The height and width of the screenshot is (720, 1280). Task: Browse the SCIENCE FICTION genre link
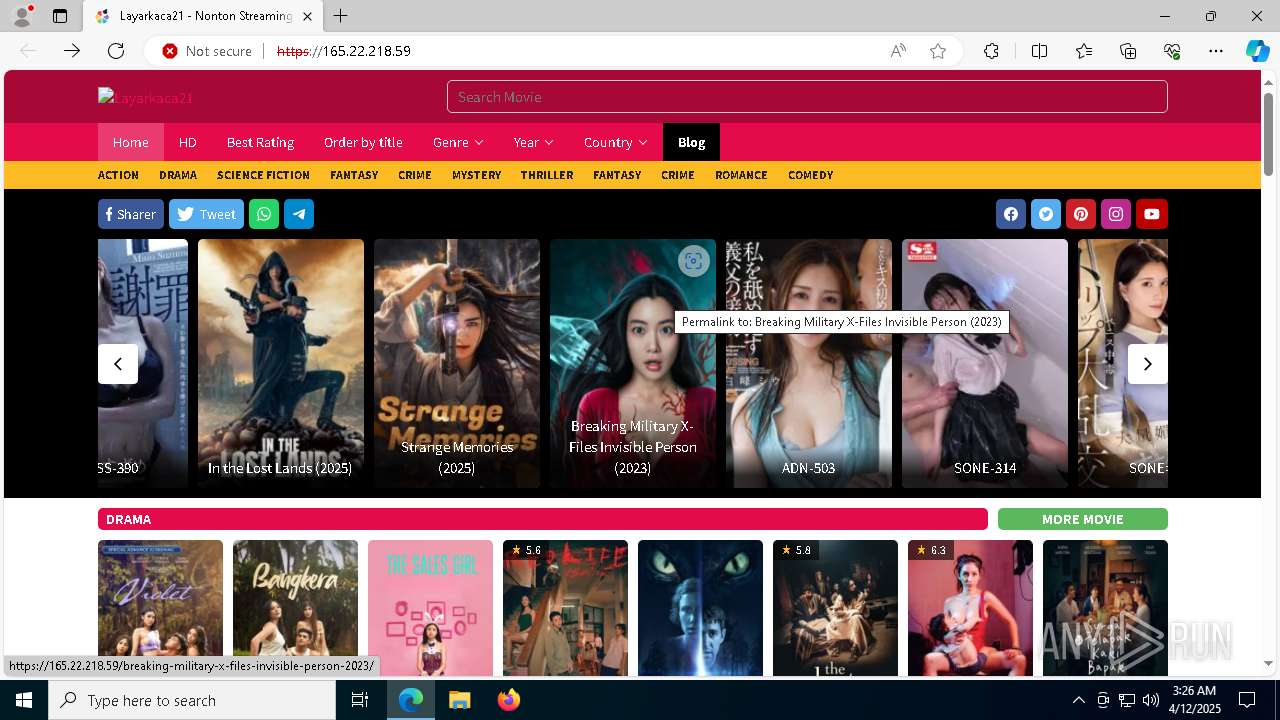click(x=263, y=175)
